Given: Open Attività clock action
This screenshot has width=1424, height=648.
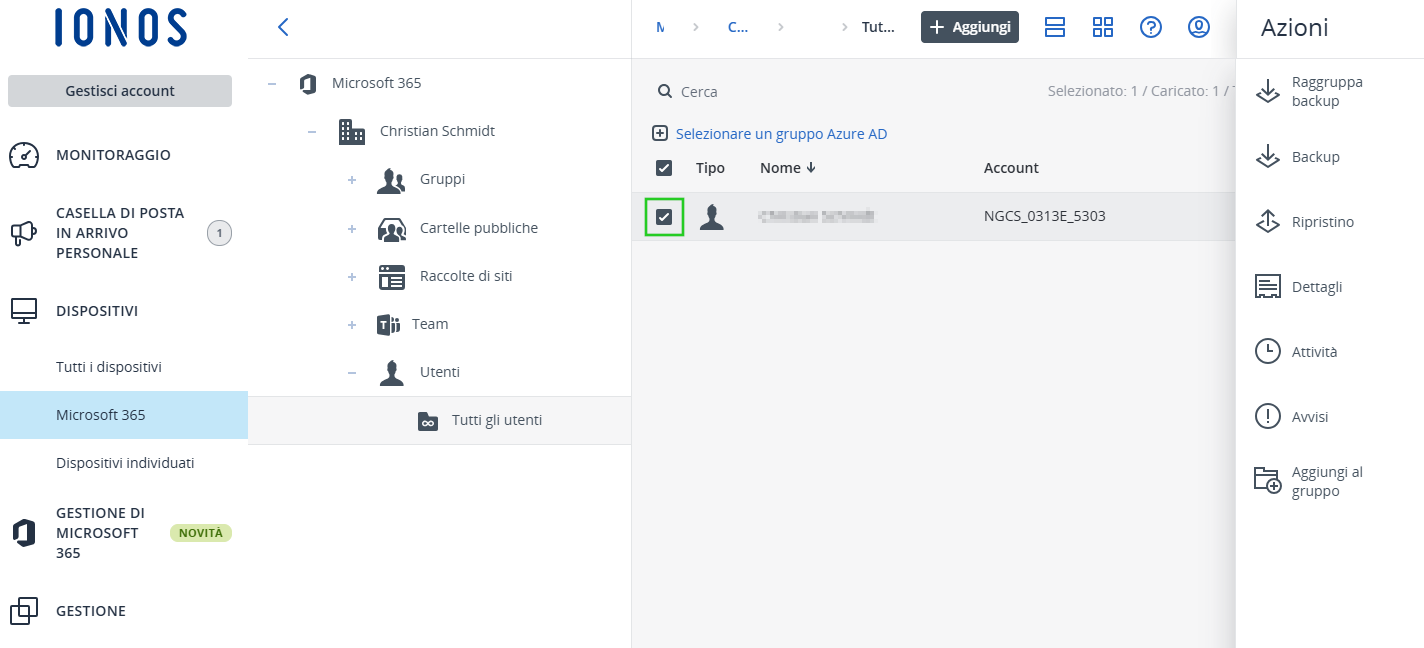Looking at the screenshot, I should point(1314,352).
